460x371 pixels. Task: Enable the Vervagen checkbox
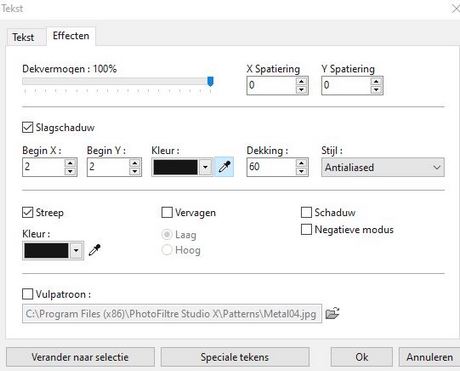tap(167, 212)
